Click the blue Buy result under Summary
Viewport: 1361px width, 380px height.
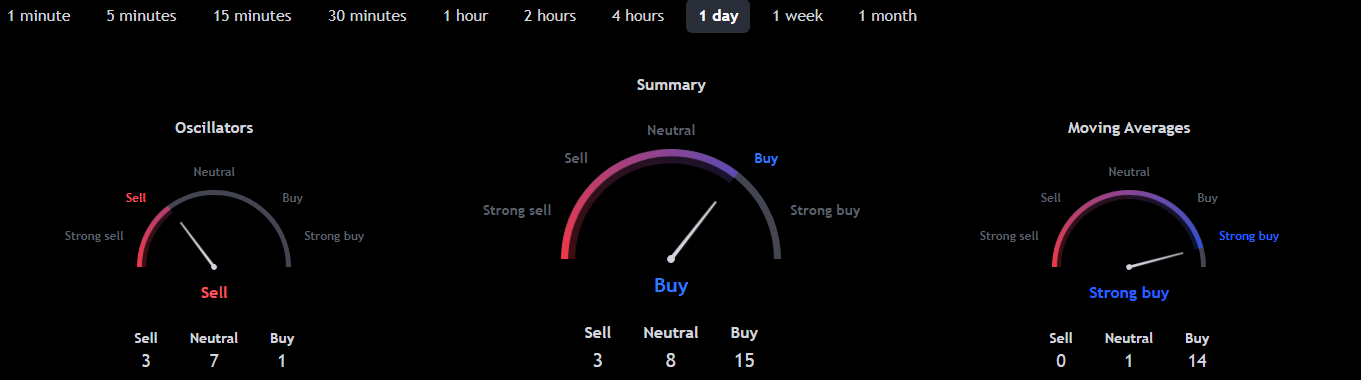pyautogui.click(x=671, y=286)
